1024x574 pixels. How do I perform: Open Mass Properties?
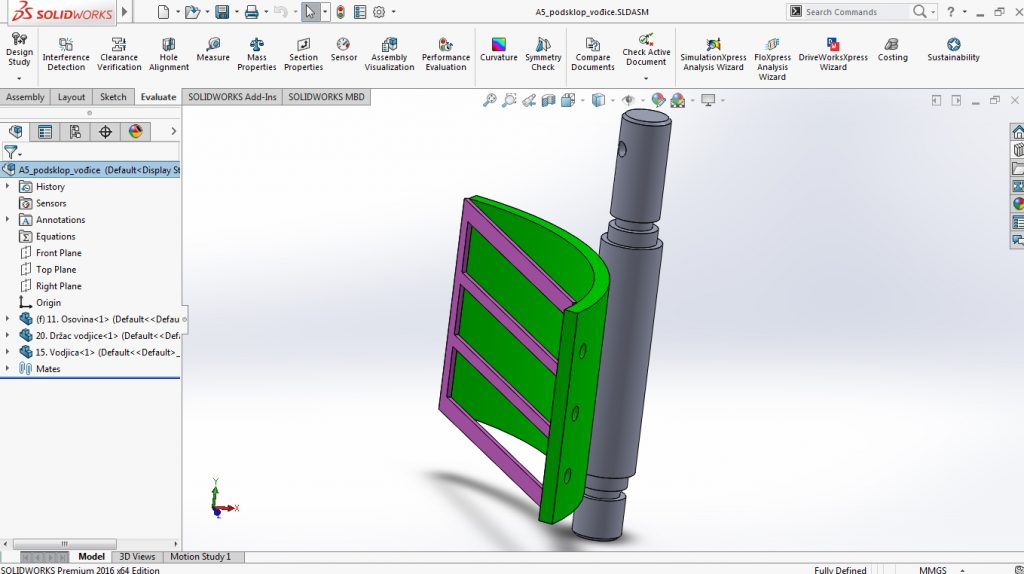257,54
